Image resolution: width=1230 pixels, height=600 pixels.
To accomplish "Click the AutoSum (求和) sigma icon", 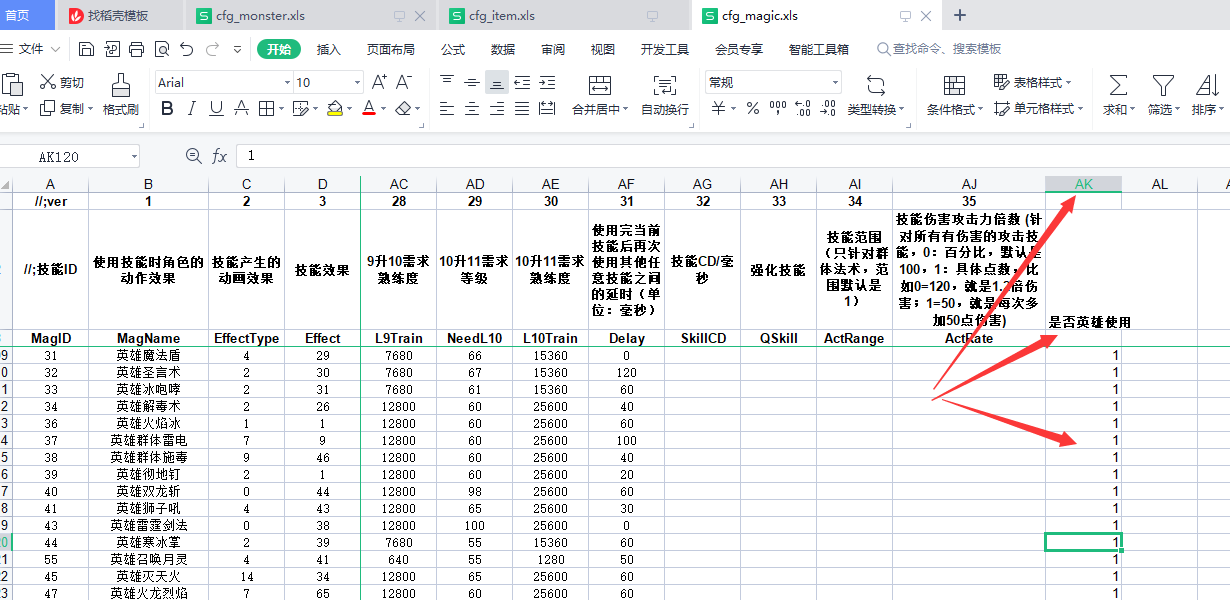I will [x=1118, y=86].
